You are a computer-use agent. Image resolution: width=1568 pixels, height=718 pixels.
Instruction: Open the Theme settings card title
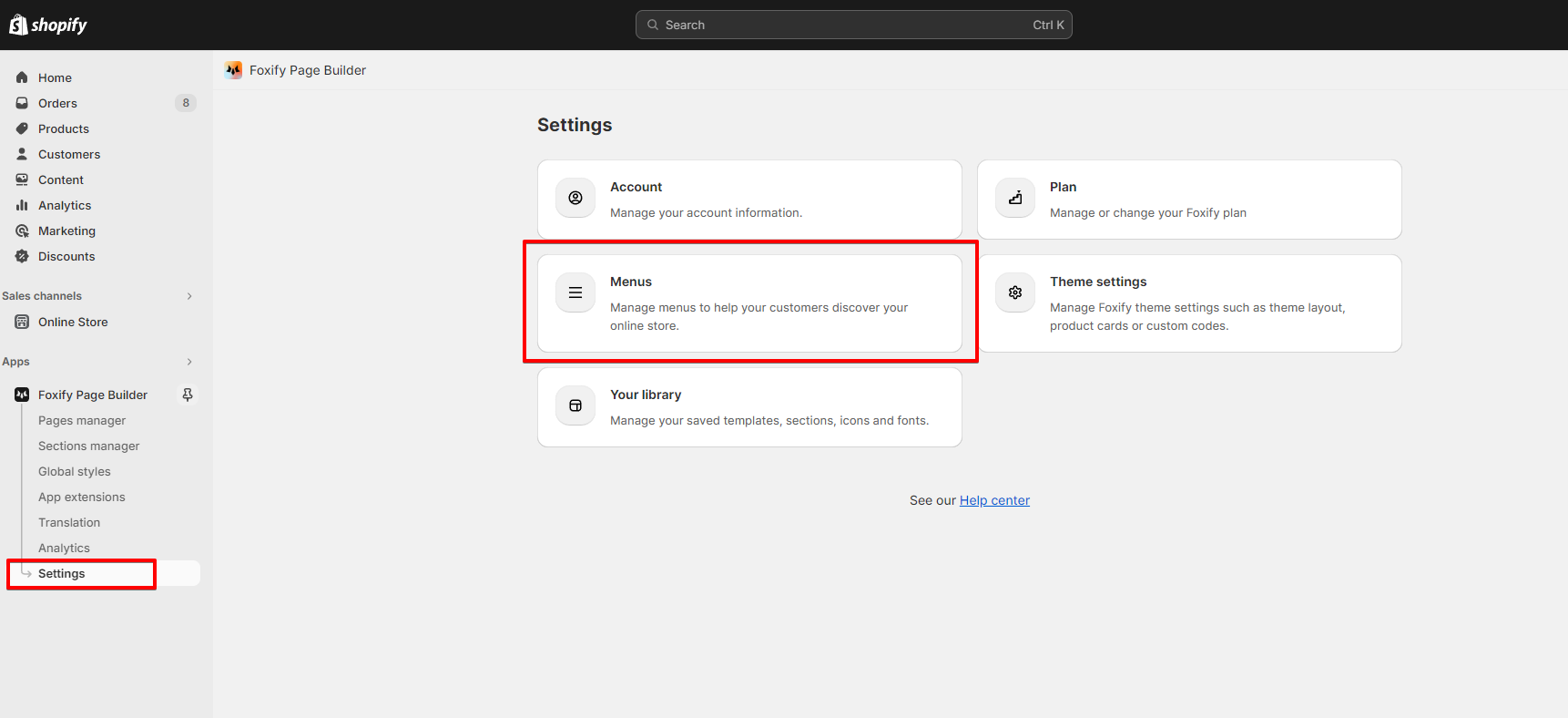point(1098,282)
